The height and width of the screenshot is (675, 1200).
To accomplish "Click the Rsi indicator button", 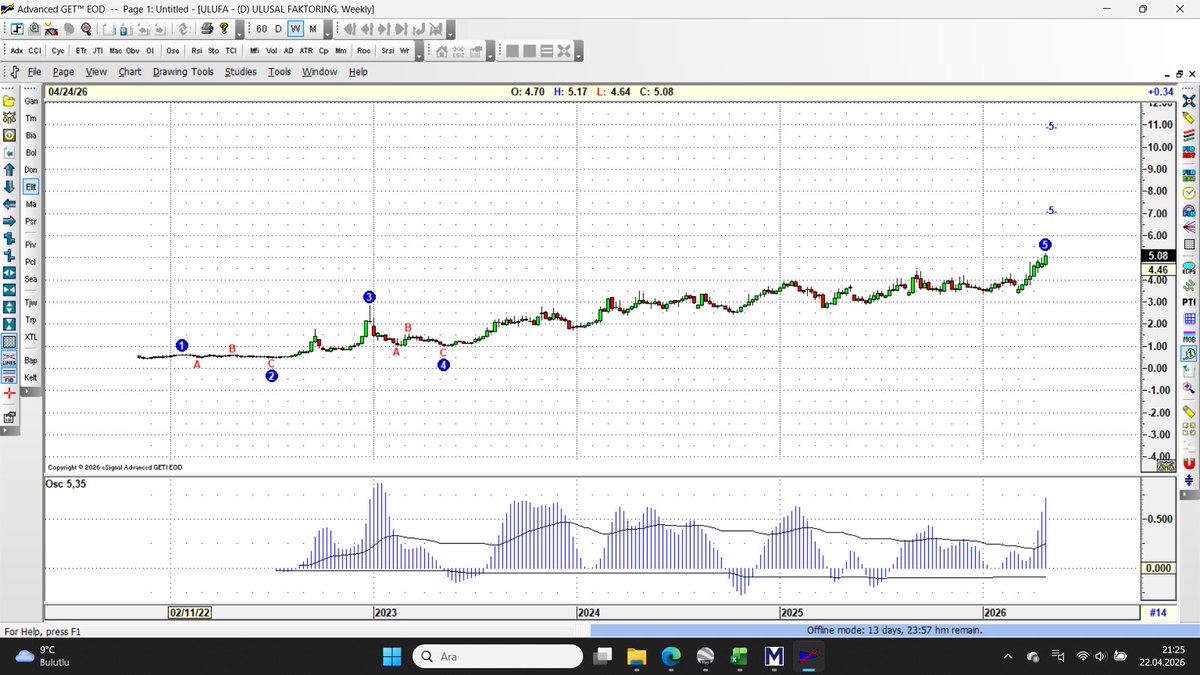I will click(x=197, y=51).
